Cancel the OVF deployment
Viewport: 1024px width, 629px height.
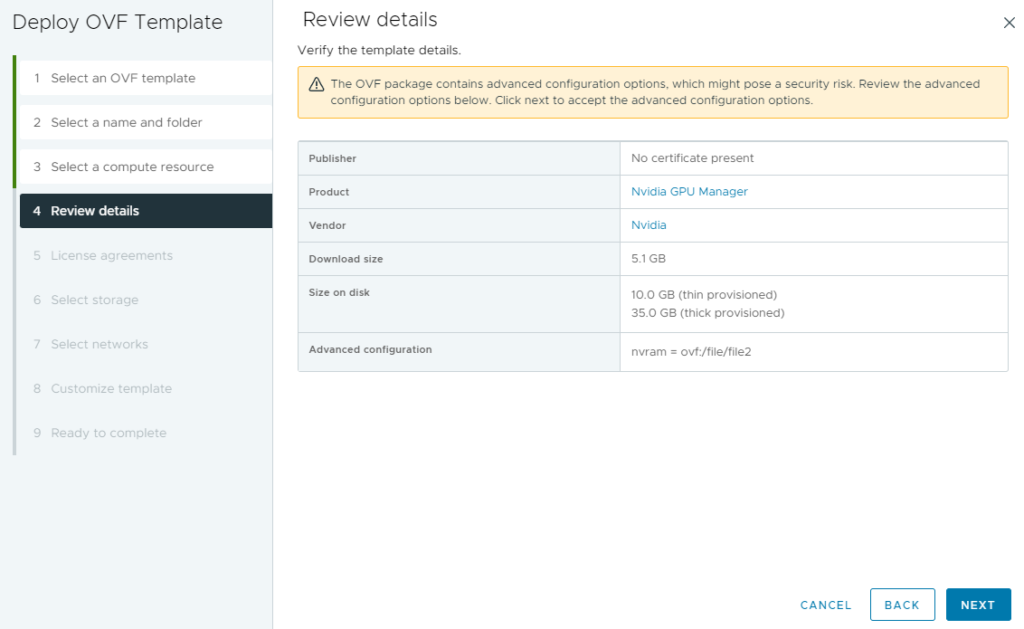pos(825,604)
